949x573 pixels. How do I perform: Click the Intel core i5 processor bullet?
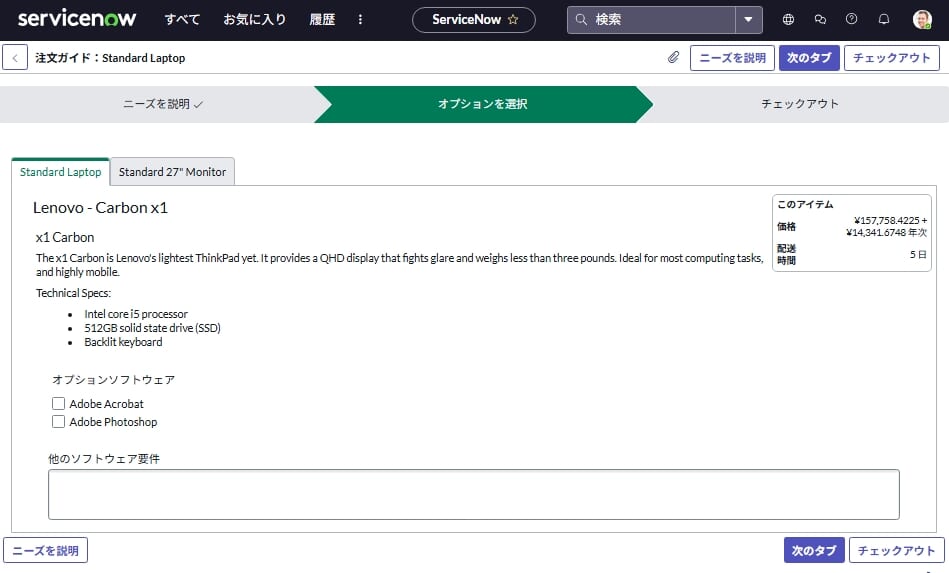(x=136, y=314)
